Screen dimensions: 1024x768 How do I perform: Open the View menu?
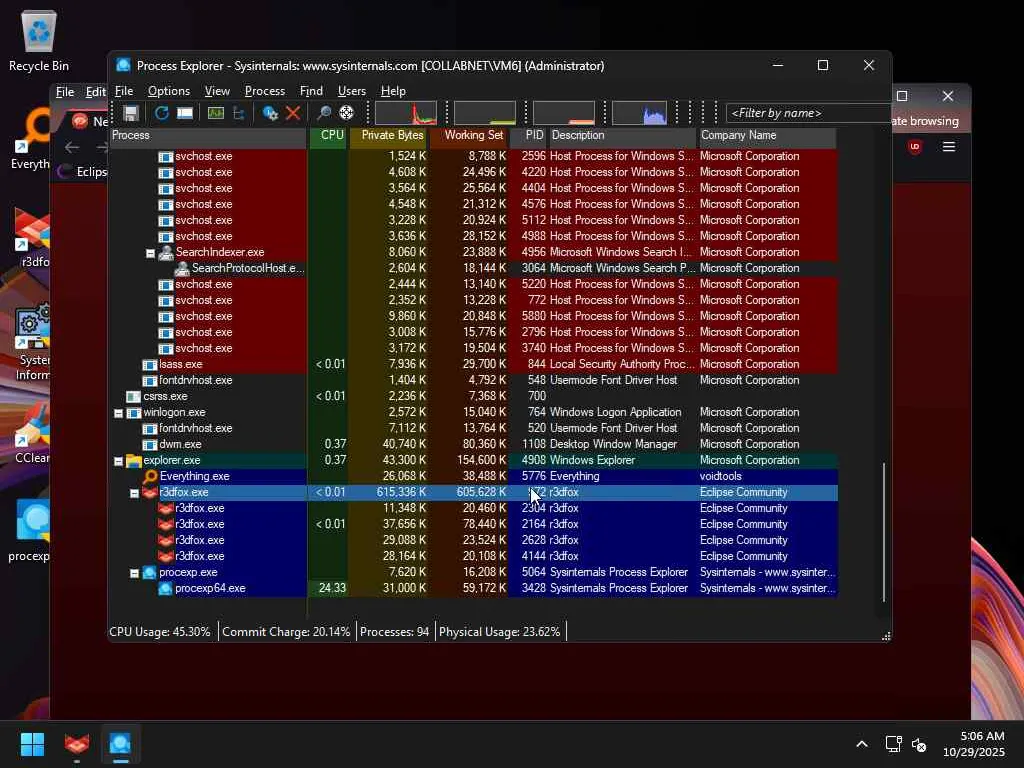click(217, 91)
